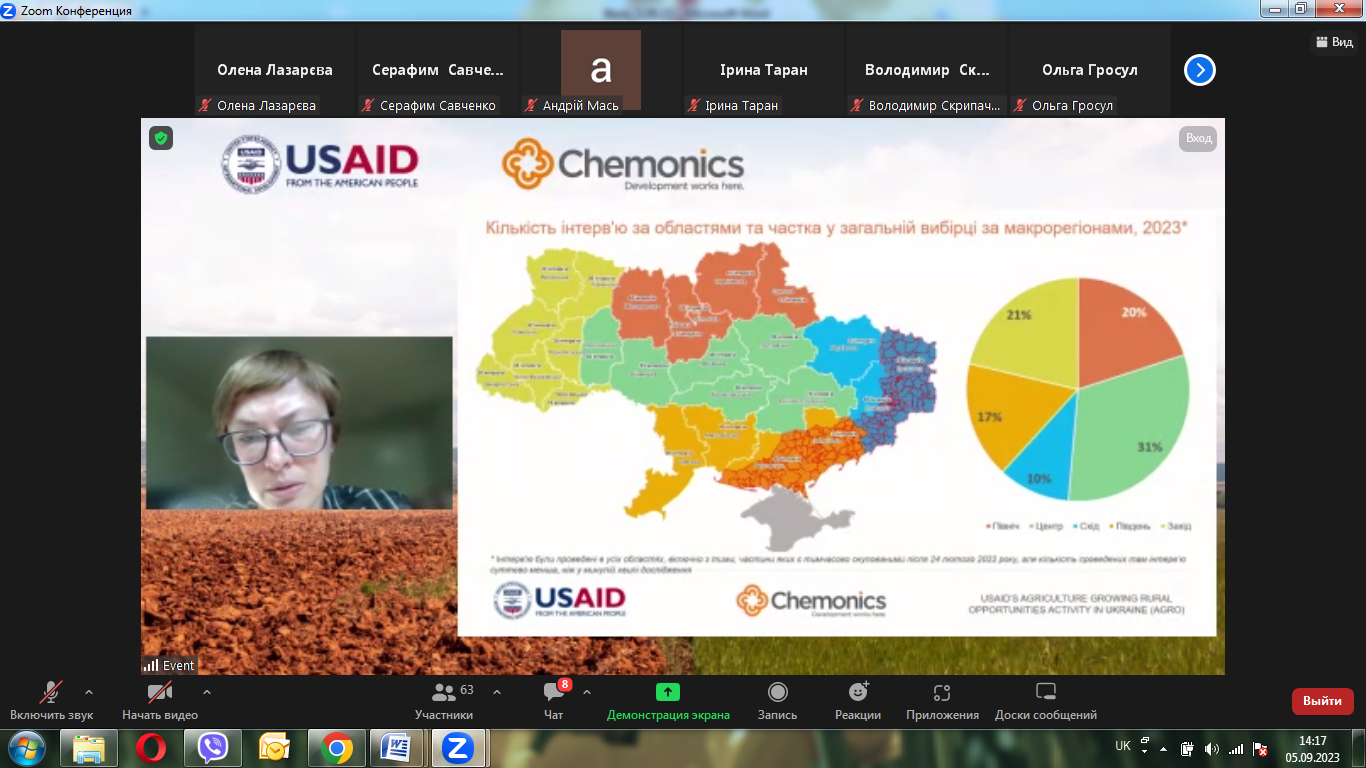Leave the meeting with Выйти
Viewport: 1366px width, 768px height.
[x=1322, y=701]
